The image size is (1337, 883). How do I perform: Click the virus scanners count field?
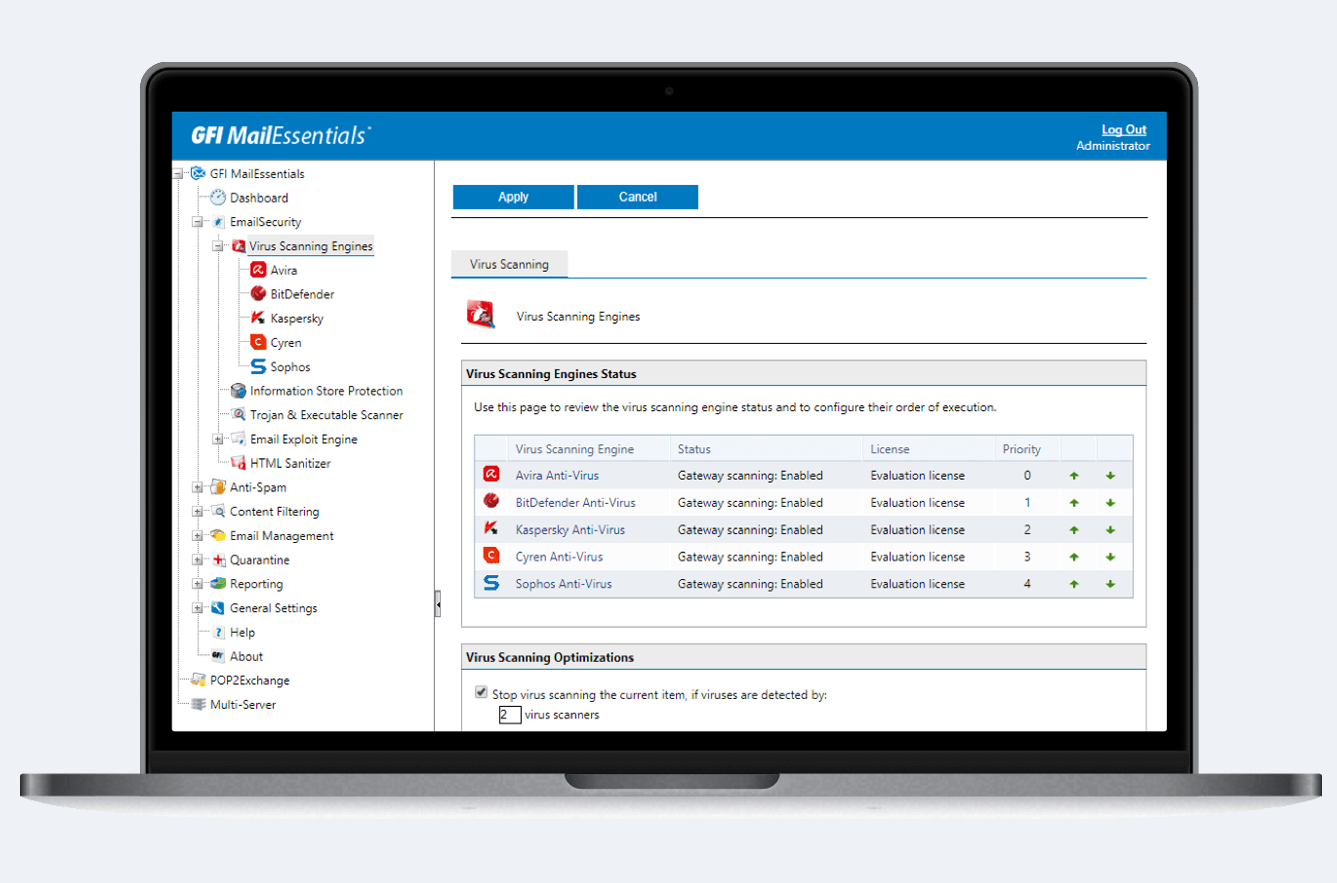(x=510, y=715)
